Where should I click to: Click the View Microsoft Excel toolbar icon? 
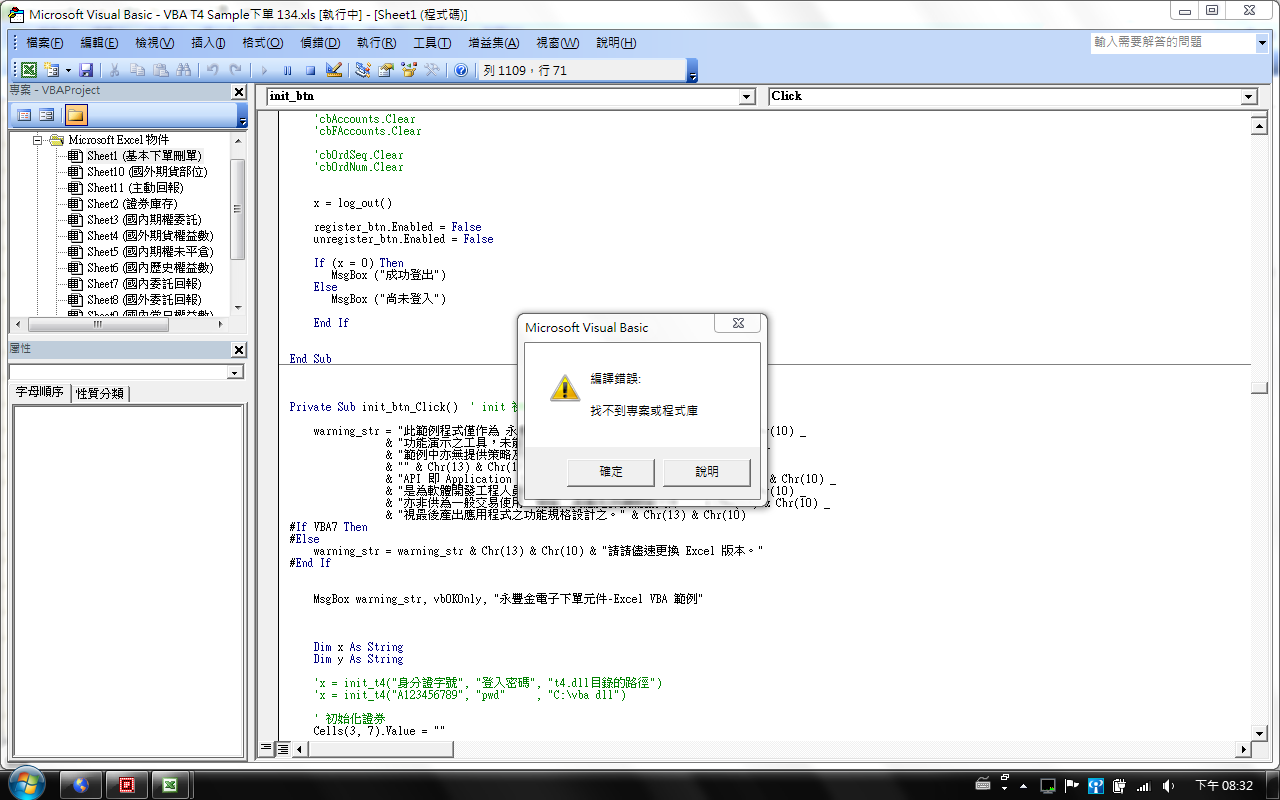pos(29,70)
